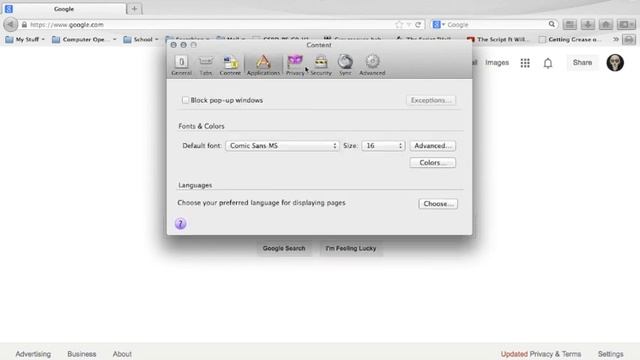This screenshot has width=640, height=360.
Task: Click the browser back button
Action: click(x=10, y=24)
